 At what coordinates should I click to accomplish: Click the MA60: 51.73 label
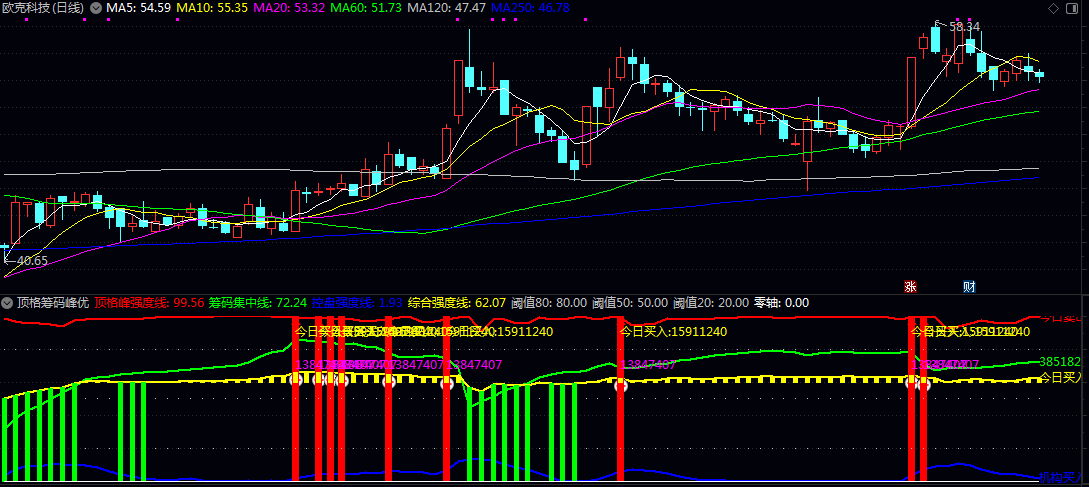(x=365, y=8)
